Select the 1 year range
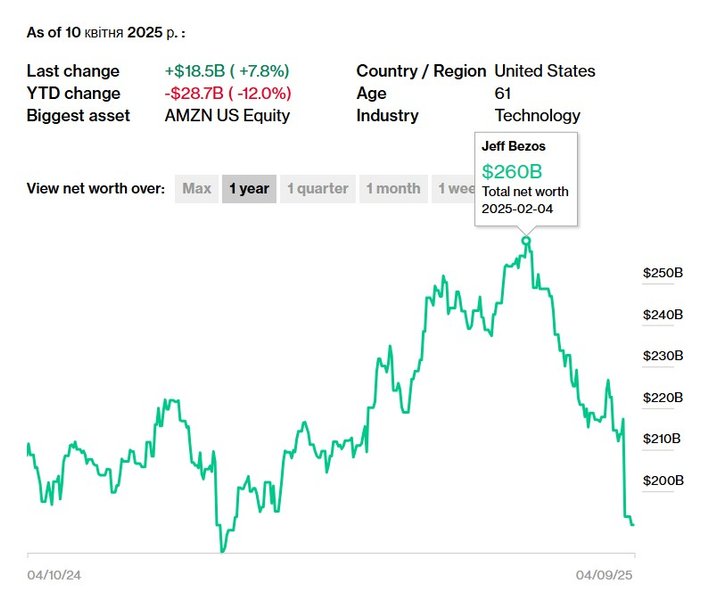Image resolution: width=701 pixels, height=600 pixels. (x=249, y=188)
